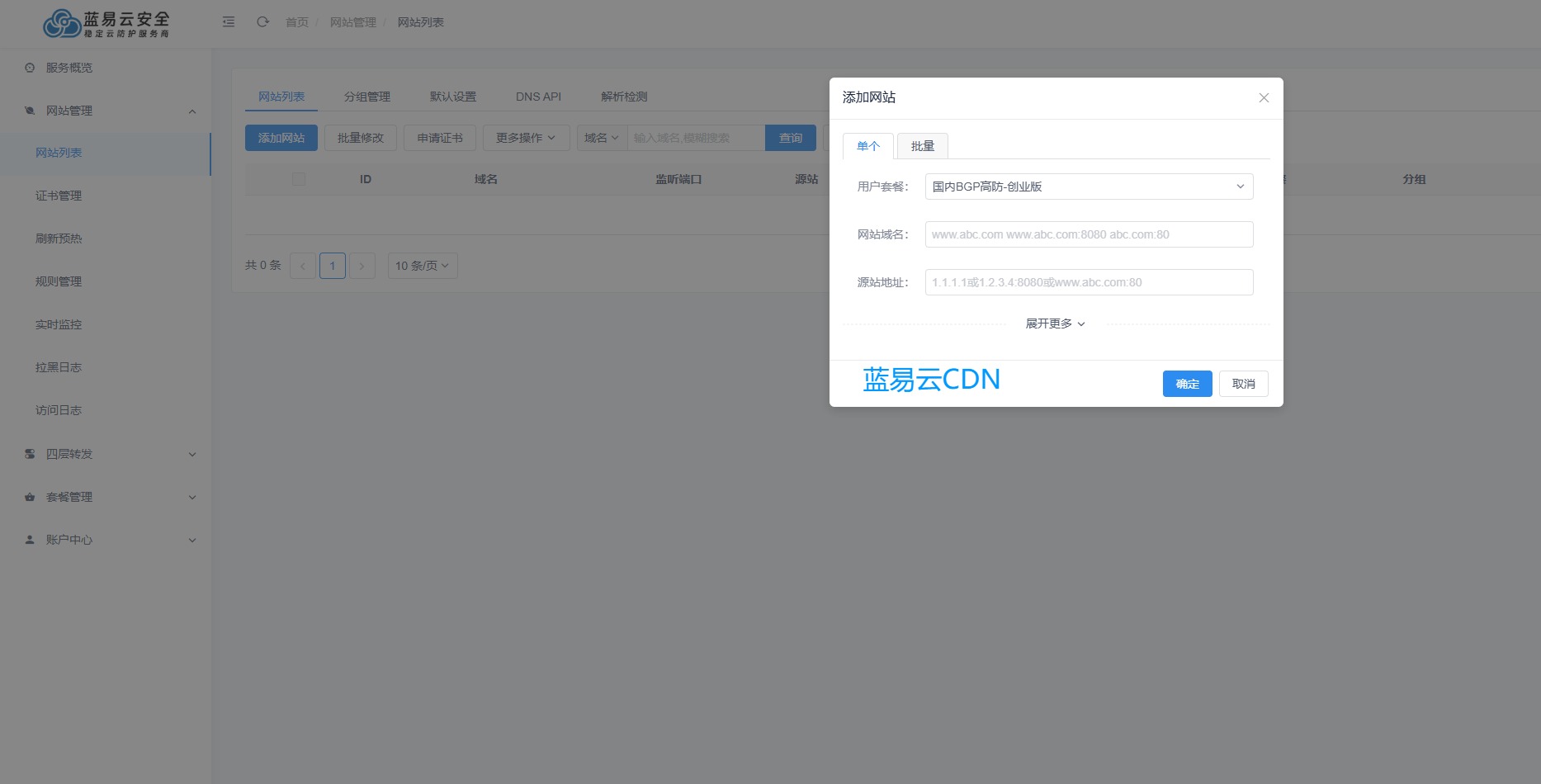Switch to the DNS API tab
The height and width of the screenshot is (784, 1541).
pos(537,96)
